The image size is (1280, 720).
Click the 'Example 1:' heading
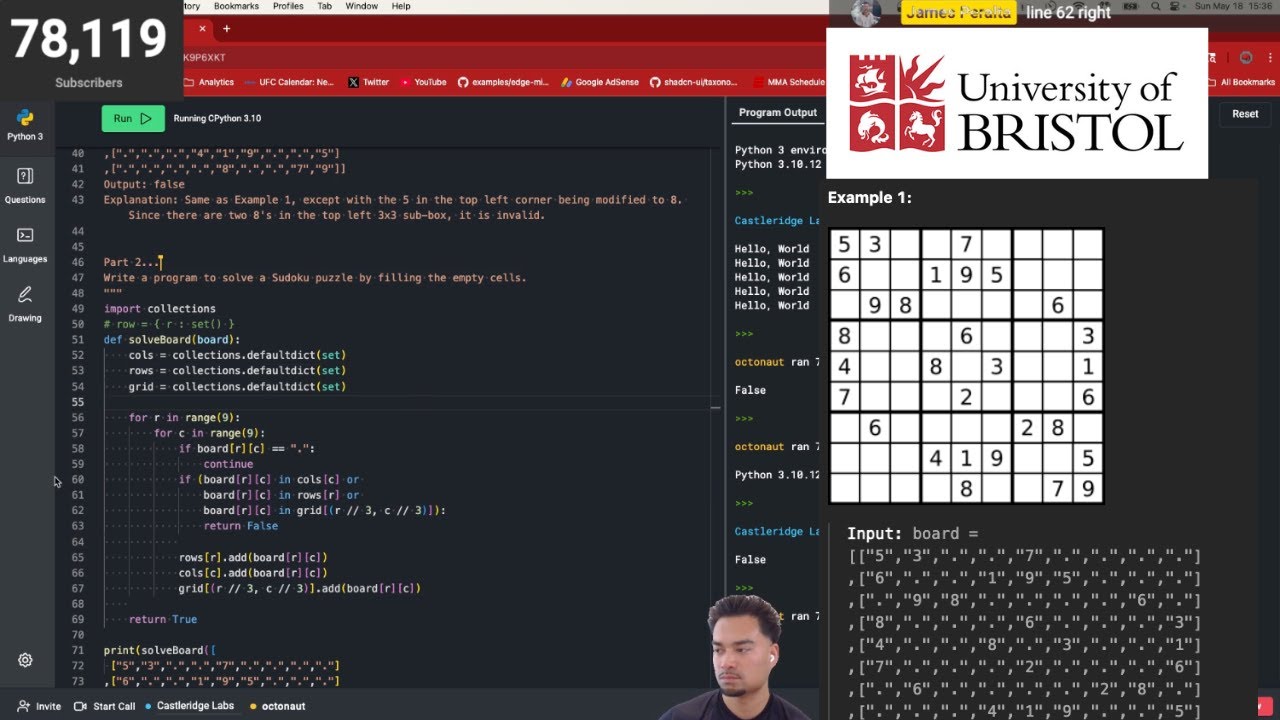tap(870, 198)
